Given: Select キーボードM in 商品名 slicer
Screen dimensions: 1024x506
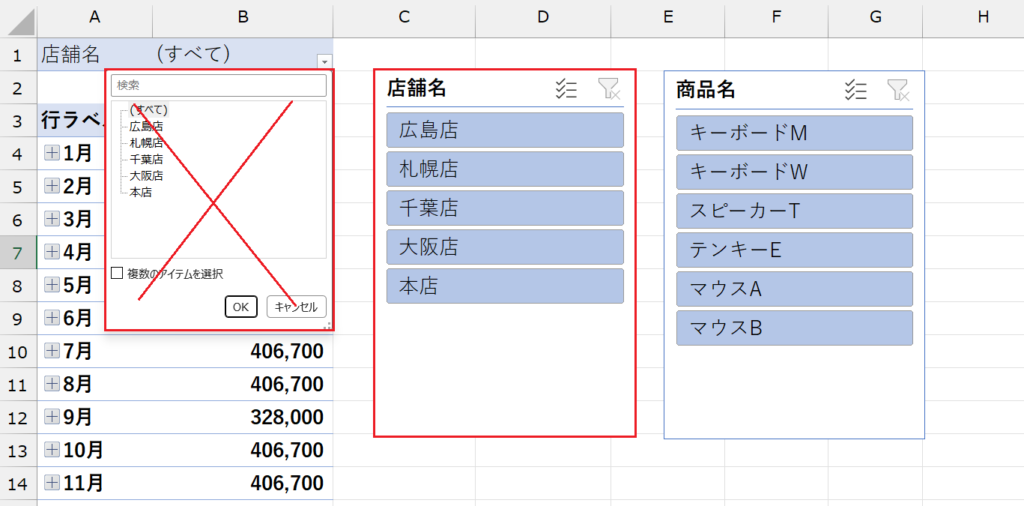Looking at the screenshot, I should click(x=794, y=133).
